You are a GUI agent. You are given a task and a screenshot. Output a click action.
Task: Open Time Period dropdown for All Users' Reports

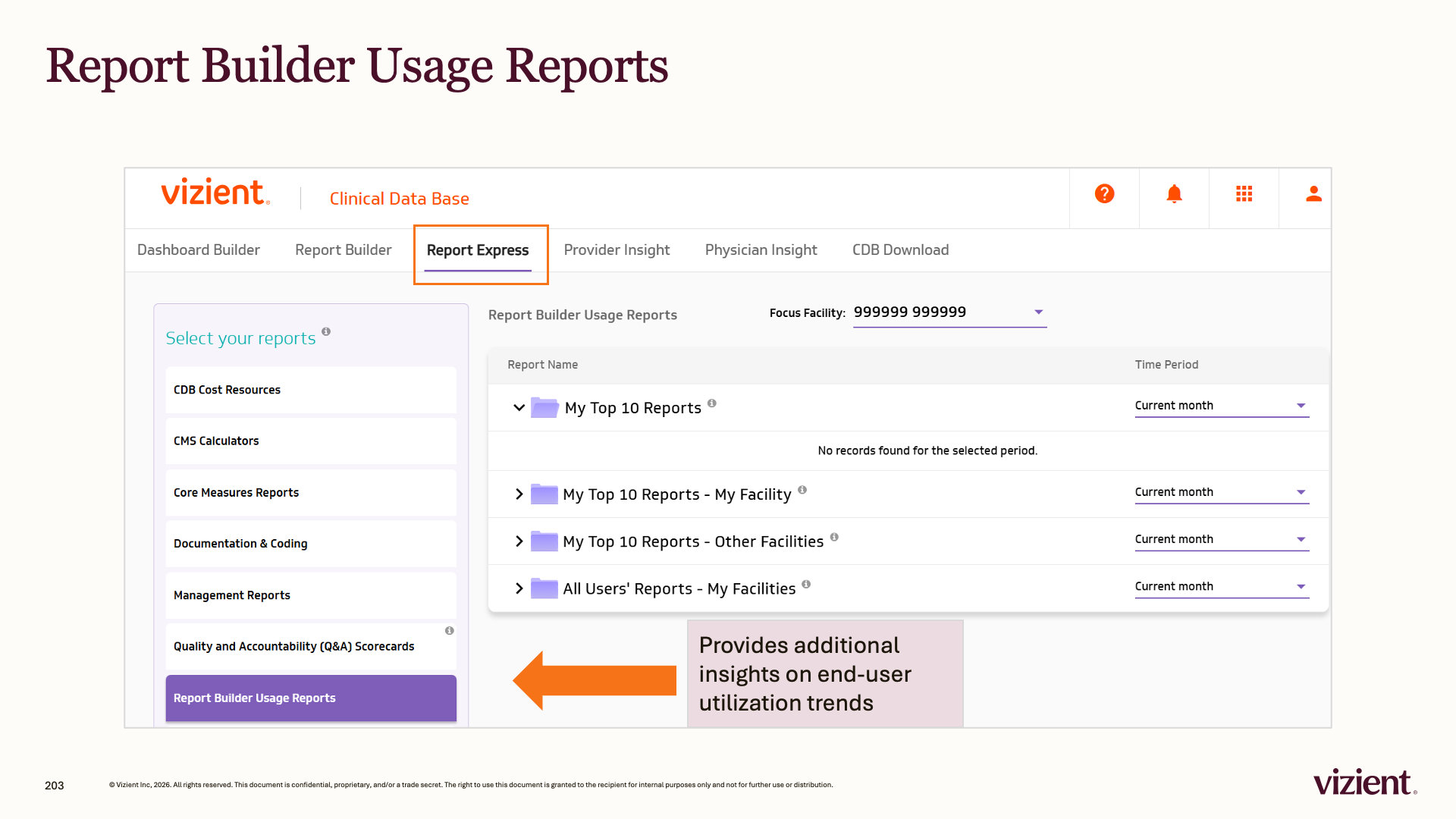[1222, 586]
